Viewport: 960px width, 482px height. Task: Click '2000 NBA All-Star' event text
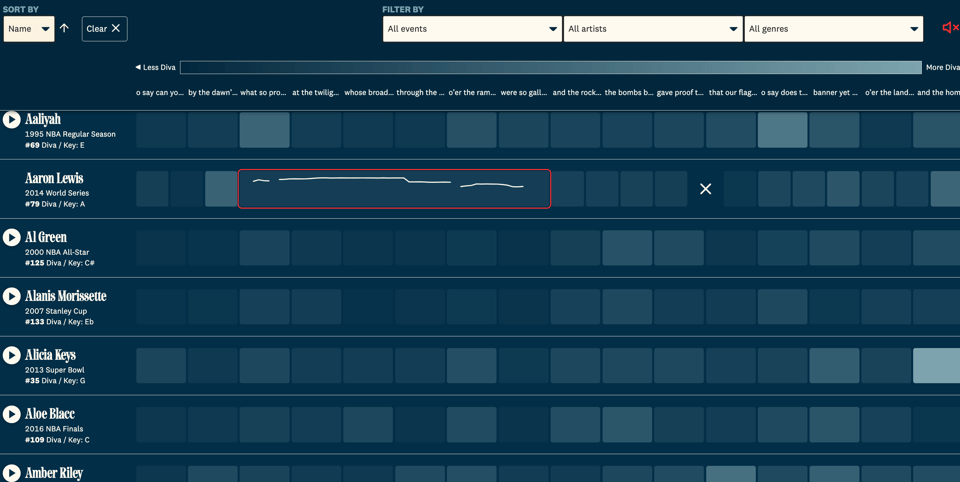(x=57, y=252)
